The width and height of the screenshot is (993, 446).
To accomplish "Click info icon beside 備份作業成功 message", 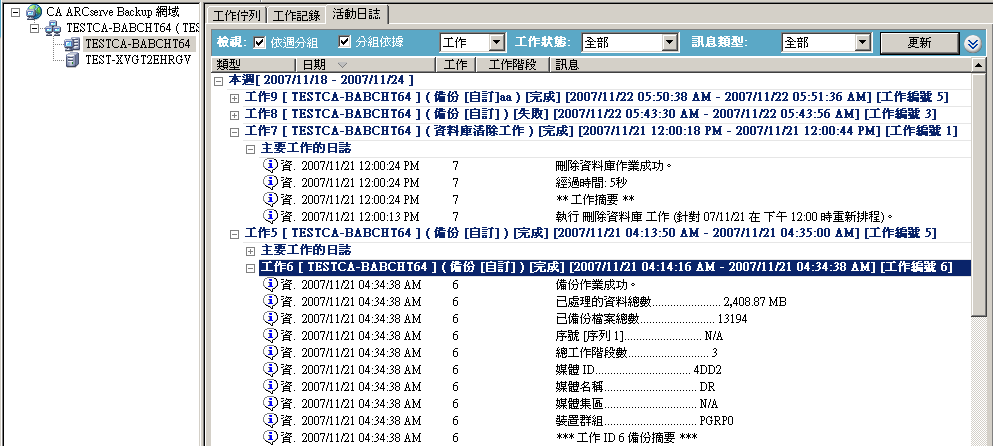I will pyautogui.click(x=270, y=284).
